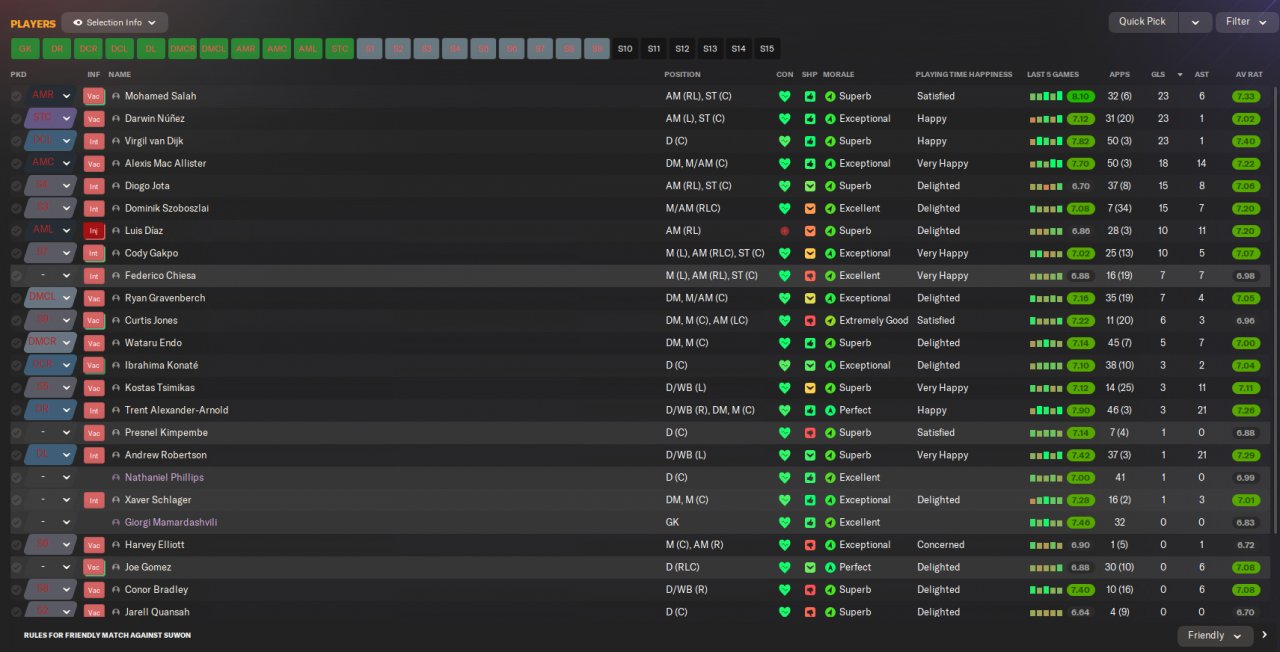Click the sharpness icon for Kostas Tsimikas
Screen dimensions: 1280x652
[x=810, y=388]
